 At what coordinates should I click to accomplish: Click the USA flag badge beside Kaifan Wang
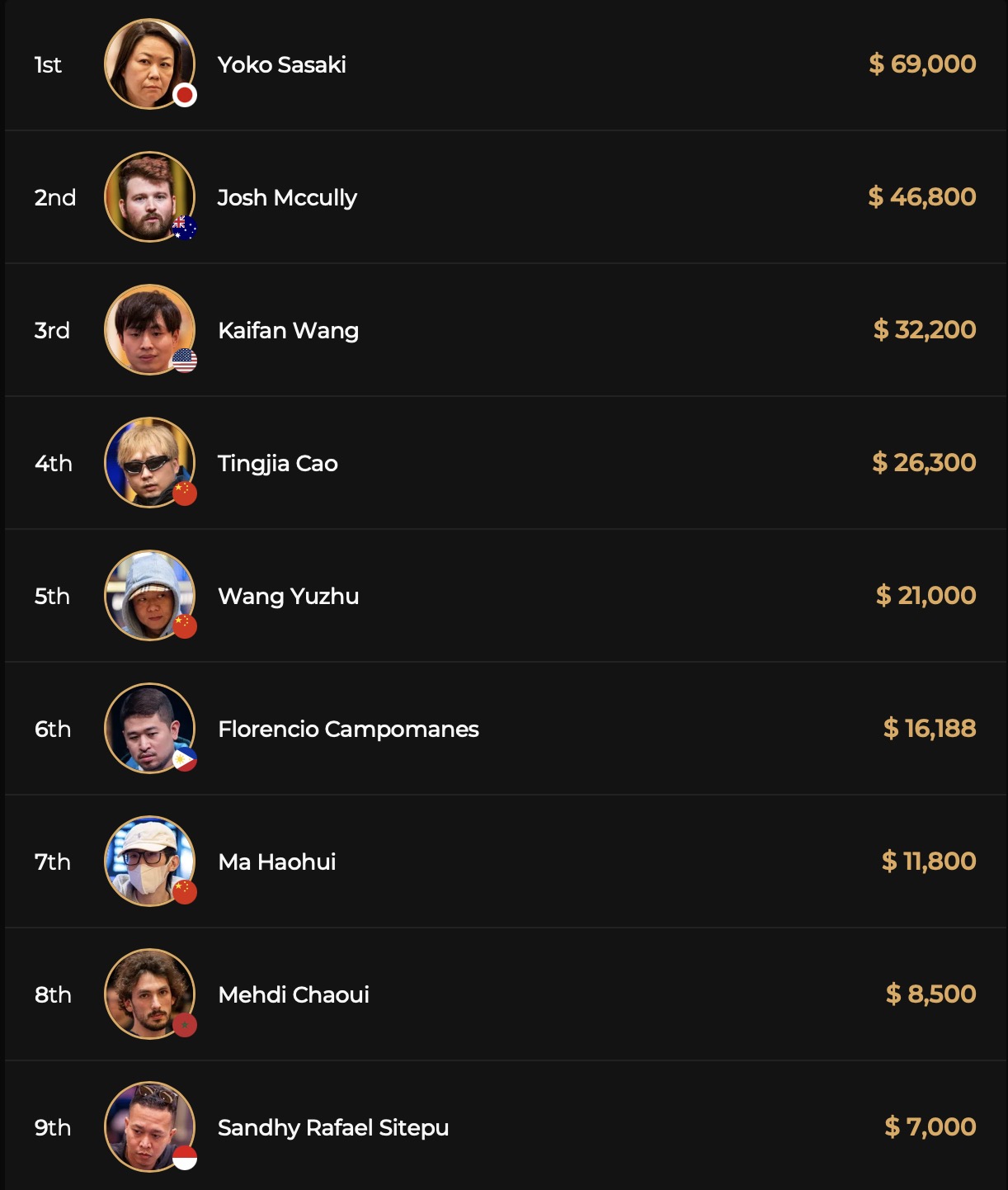click(x=185, y=361)
